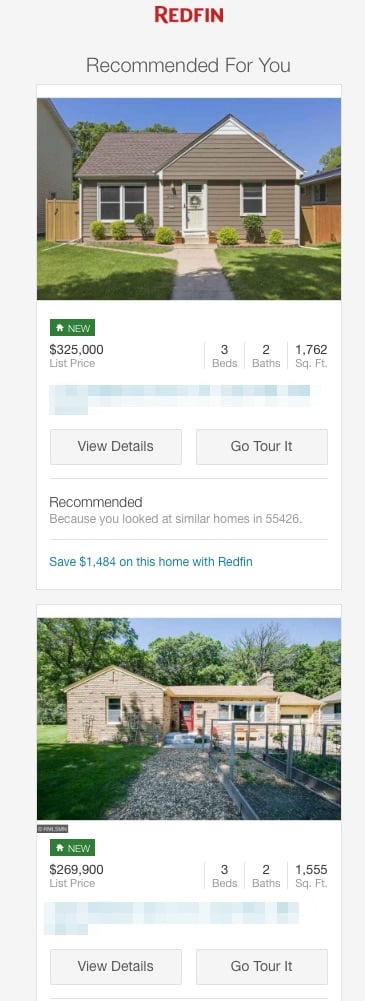Image resolution: width=365 pixels, height=1001 pixels.
Task: Open the gray house listing photo
Action: click(189, 199)
